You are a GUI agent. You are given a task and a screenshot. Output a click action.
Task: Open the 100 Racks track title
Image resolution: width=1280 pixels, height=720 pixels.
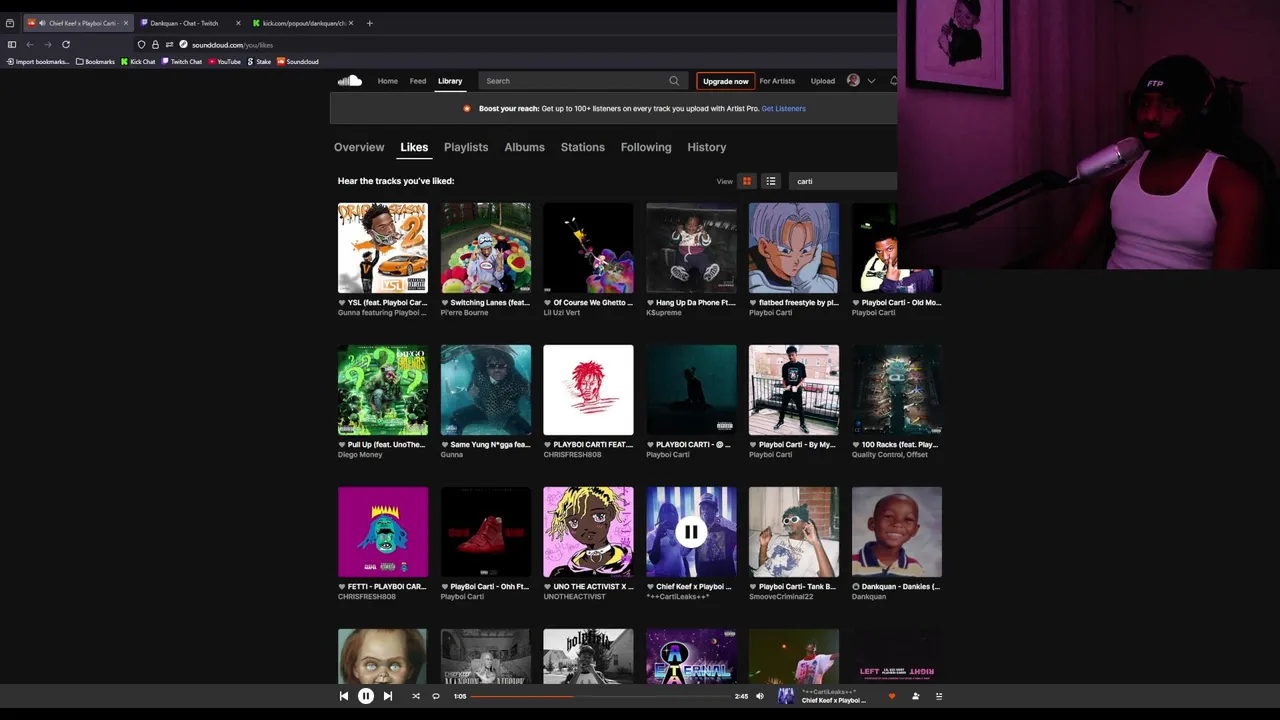[901, 445]
